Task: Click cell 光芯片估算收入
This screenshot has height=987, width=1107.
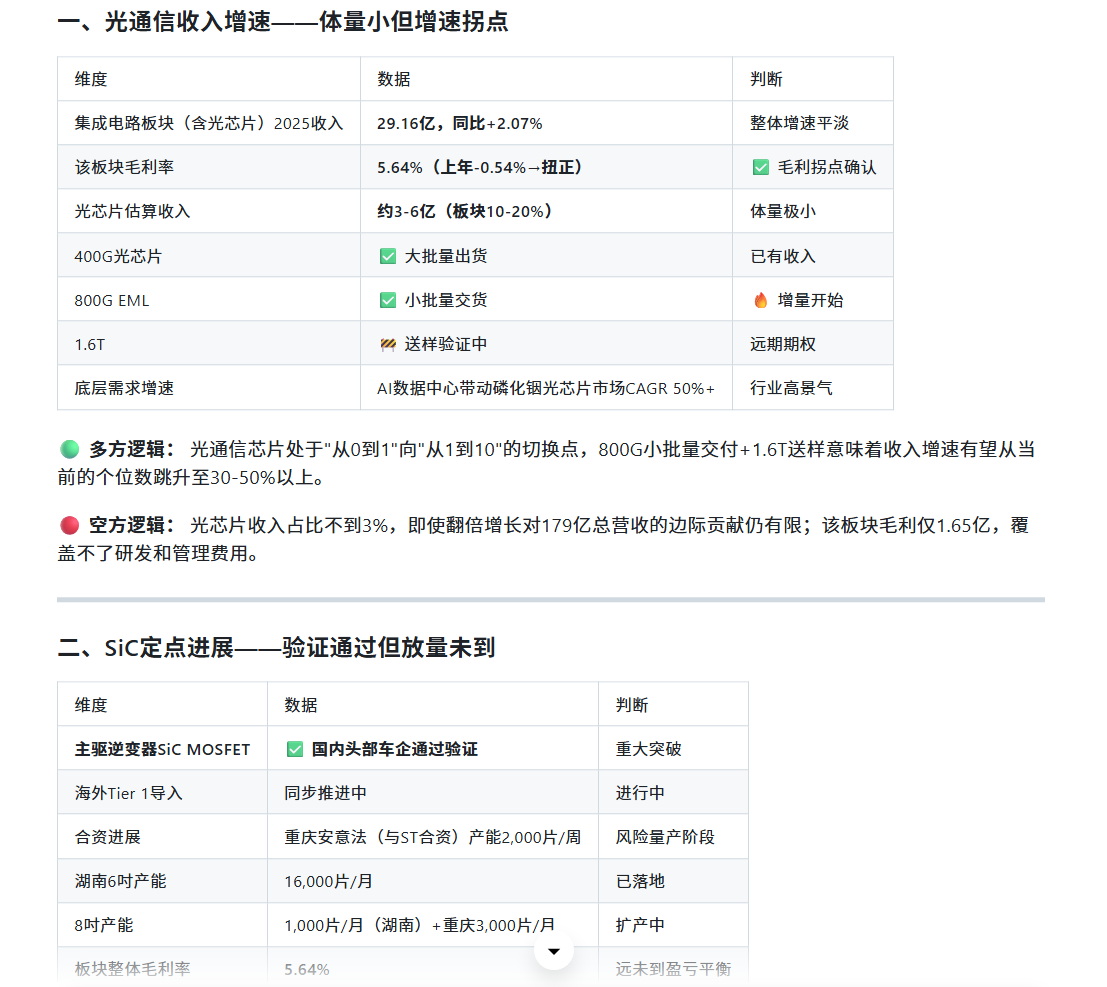Action: pyautogui.click(x=209, y=212)
